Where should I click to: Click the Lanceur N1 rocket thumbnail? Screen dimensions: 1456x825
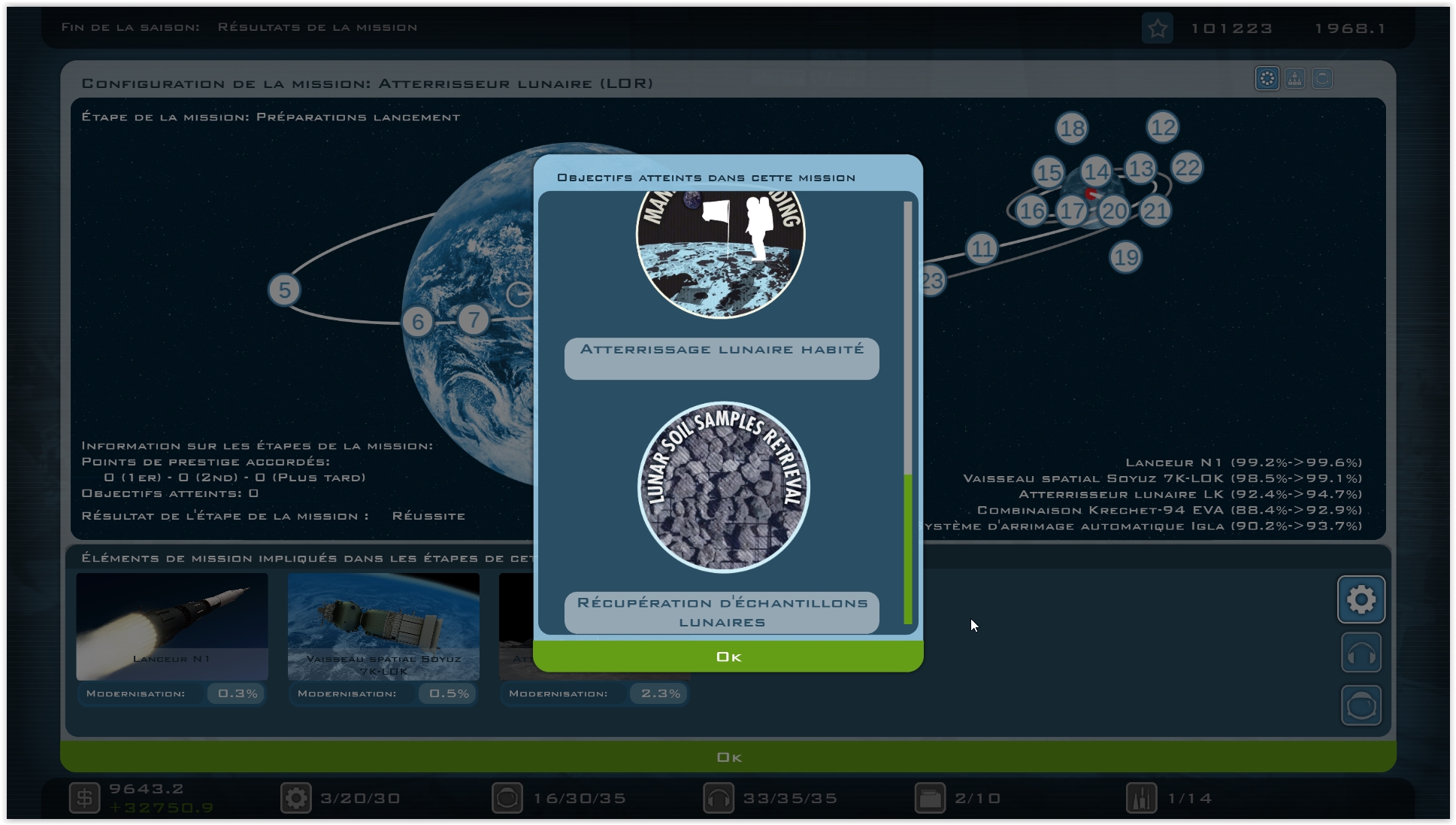pos(172,626)
